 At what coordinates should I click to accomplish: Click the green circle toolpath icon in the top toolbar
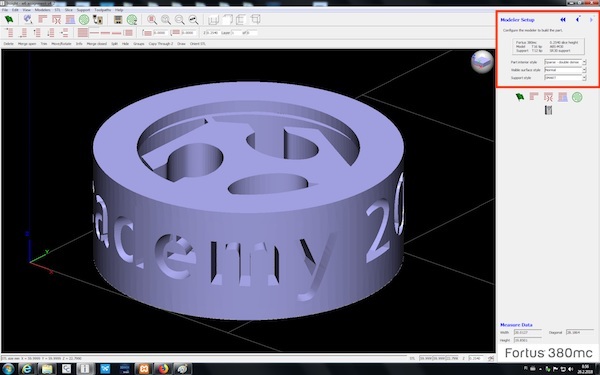(84, 19)
